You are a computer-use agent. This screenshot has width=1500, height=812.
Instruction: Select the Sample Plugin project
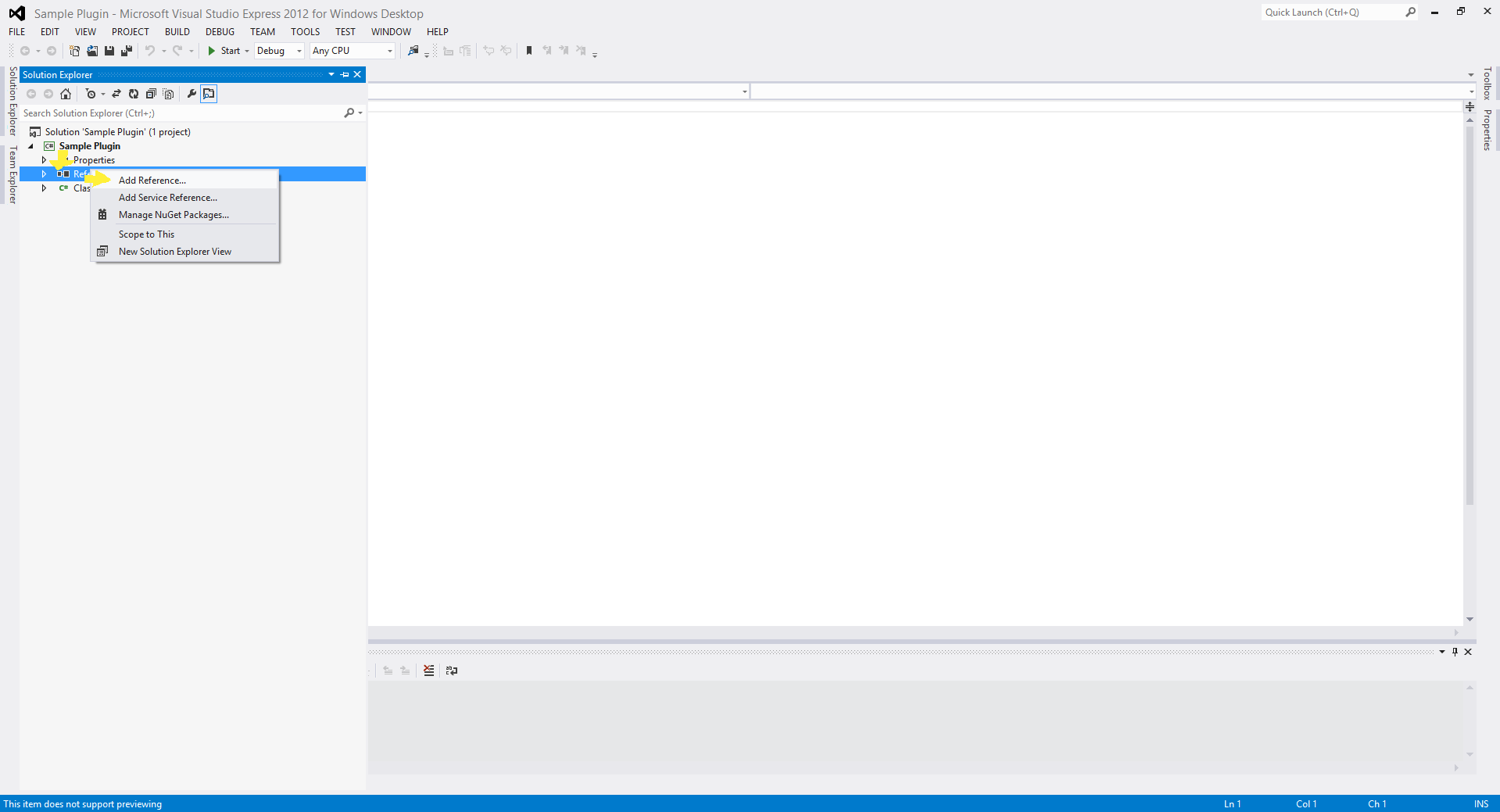(x=89, y=146)
